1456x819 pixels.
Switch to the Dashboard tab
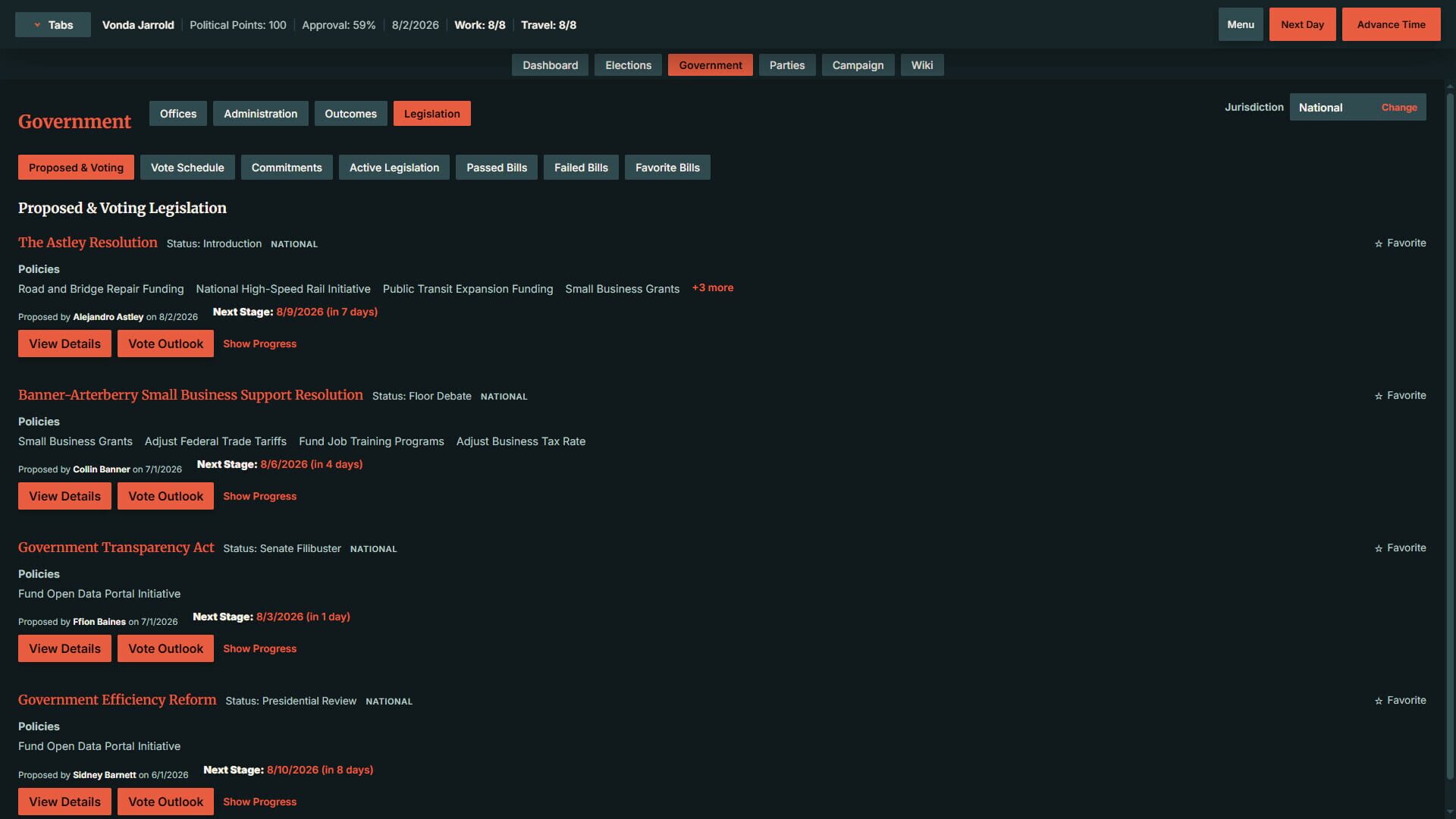click(550, 65)
